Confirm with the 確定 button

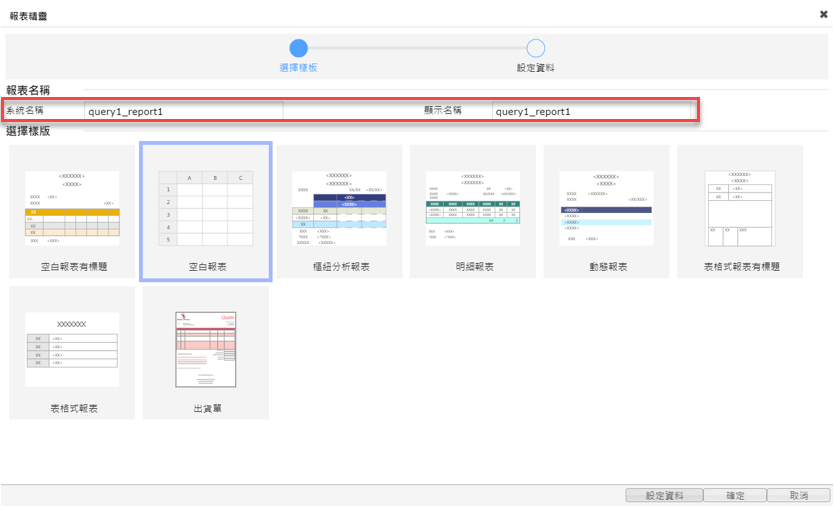(735, 495)
